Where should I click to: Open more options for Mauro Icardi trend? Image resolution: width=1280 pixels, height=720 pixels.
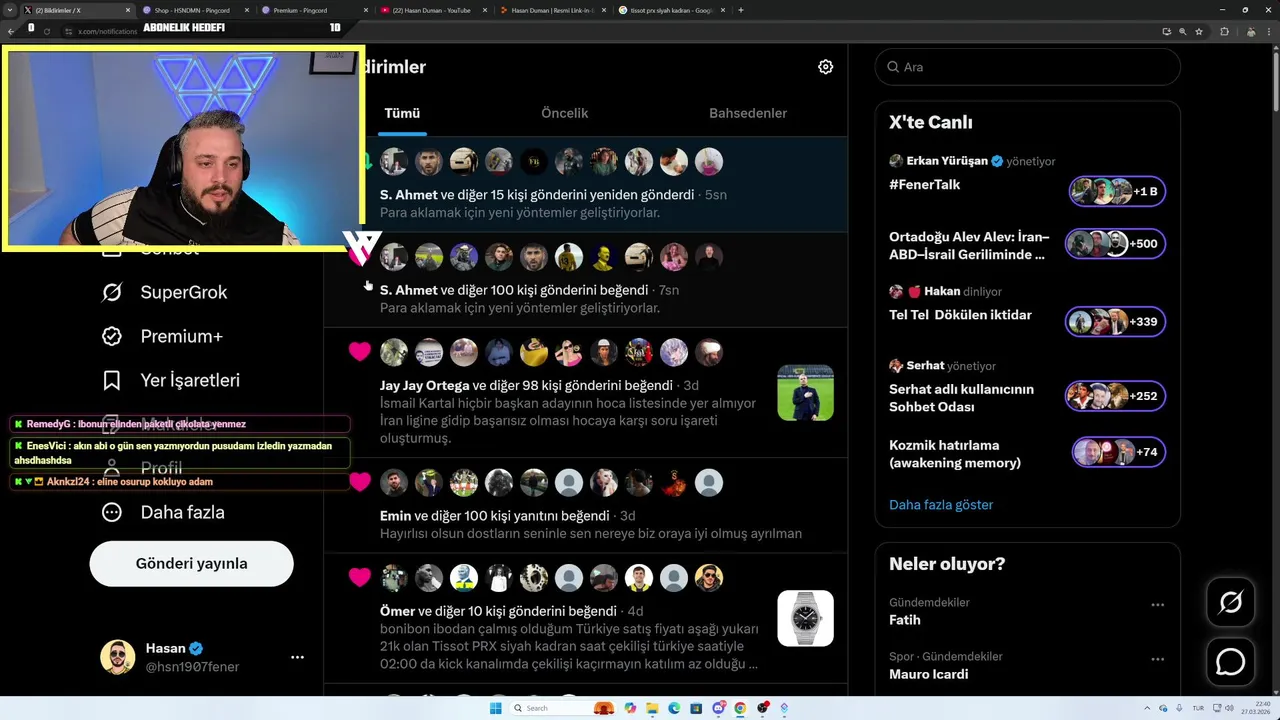(1157, 659)
